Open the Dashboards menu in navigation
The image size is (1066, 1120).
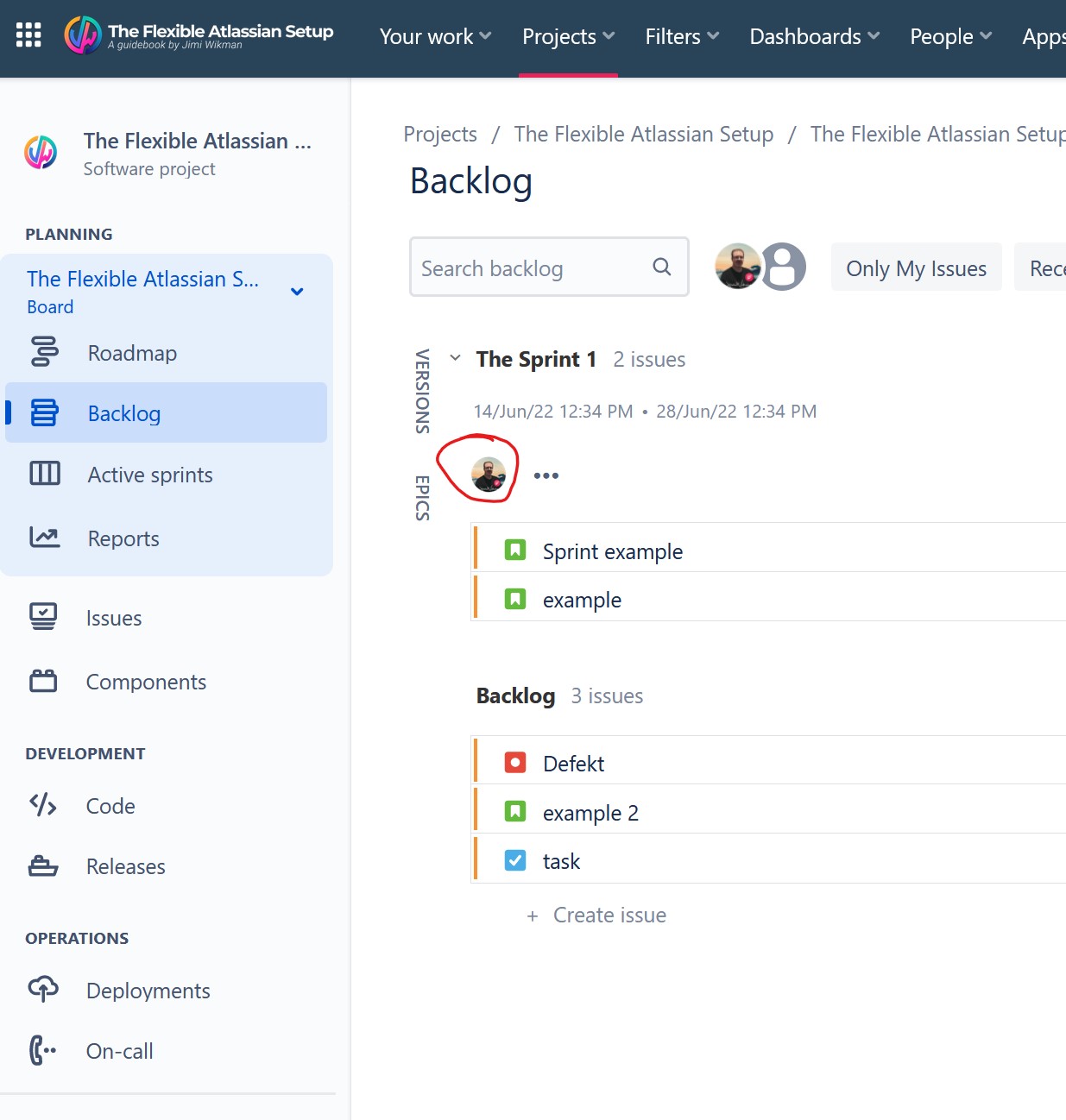tap(814, 36)
